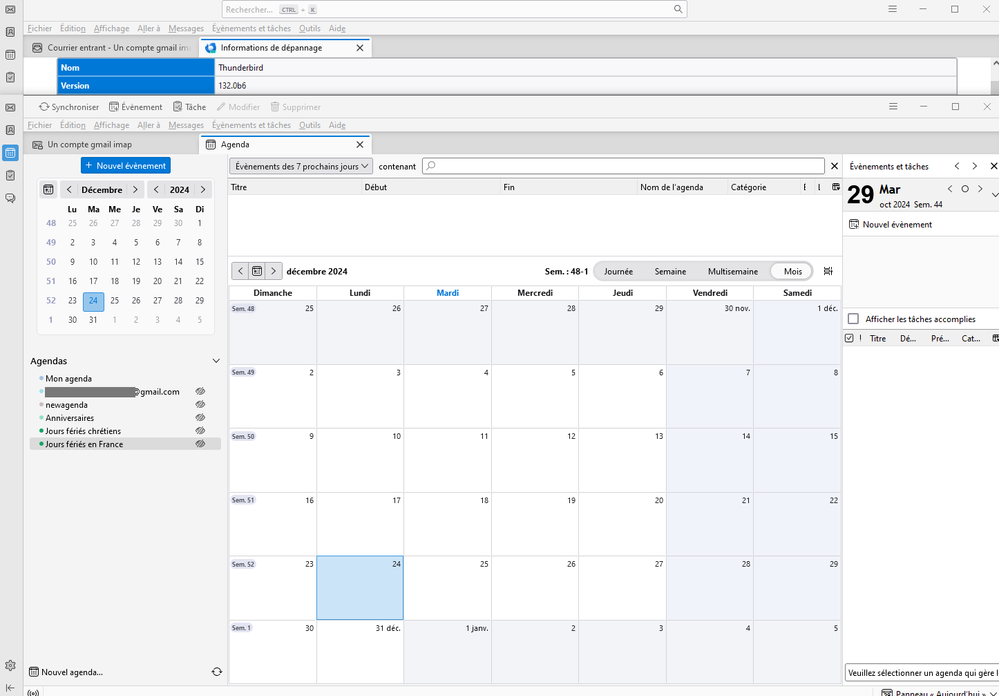The height and width of the screenshot is (696, 999).
Task: Collapse the Agendas section chevron
Action: [x=216, y=361]
